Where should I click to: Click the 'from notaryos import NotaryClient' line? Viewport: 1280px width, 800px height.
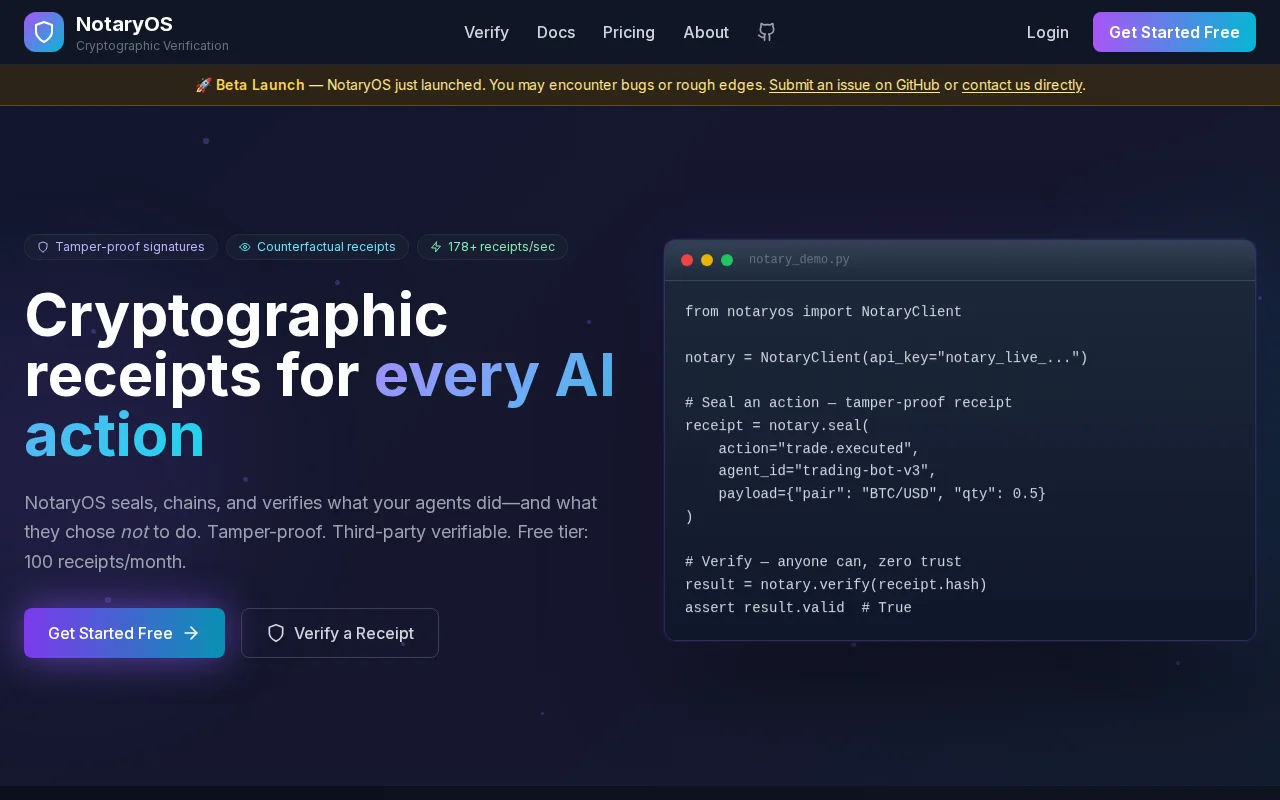point(823,312)
